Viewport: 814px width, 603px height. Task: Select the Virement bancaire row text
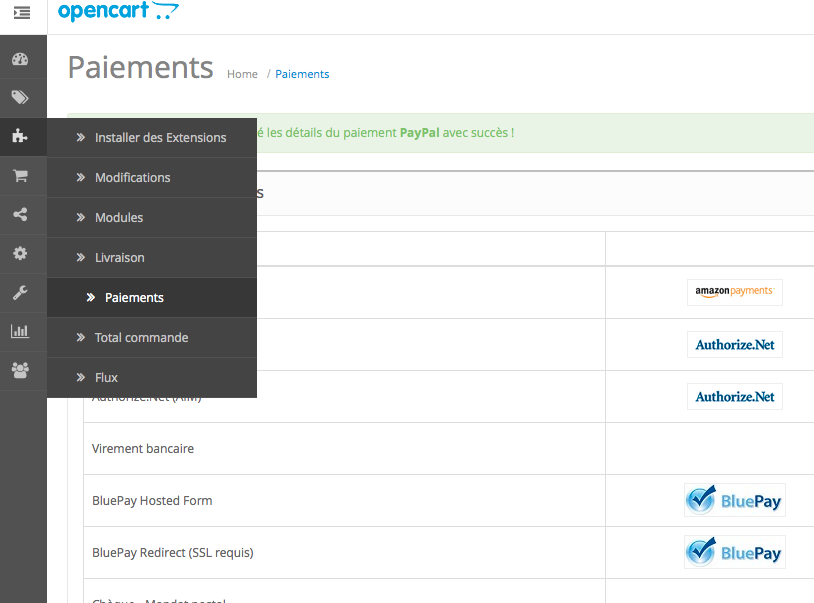(143, 448)
